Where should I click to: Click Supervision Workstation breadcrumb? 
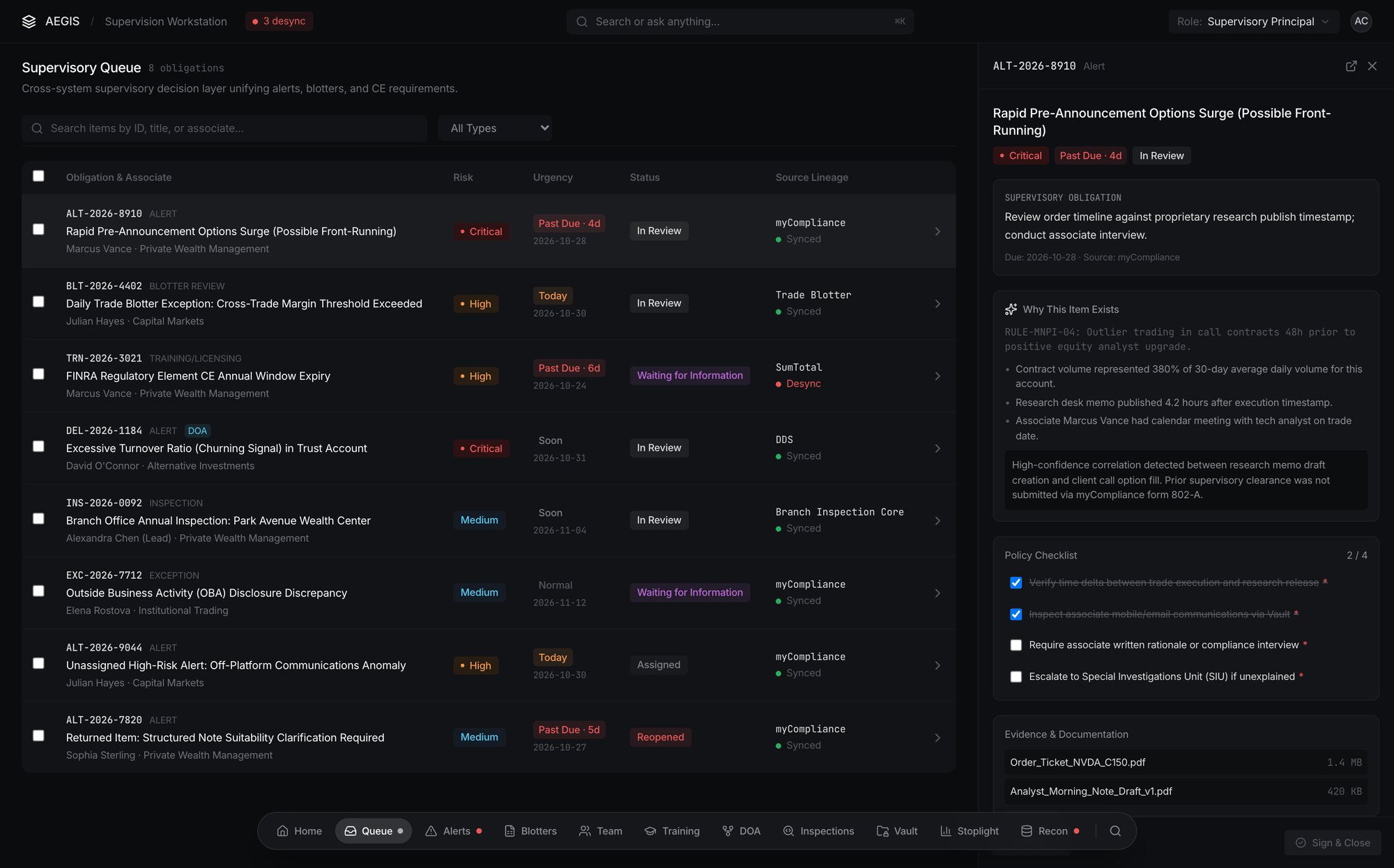click(166, 22)
